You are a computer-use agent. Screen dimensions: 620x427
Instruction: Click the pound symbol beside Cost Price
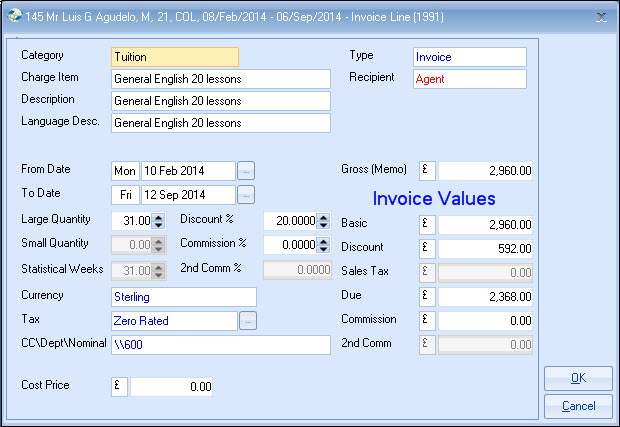(x=119, y=386)
